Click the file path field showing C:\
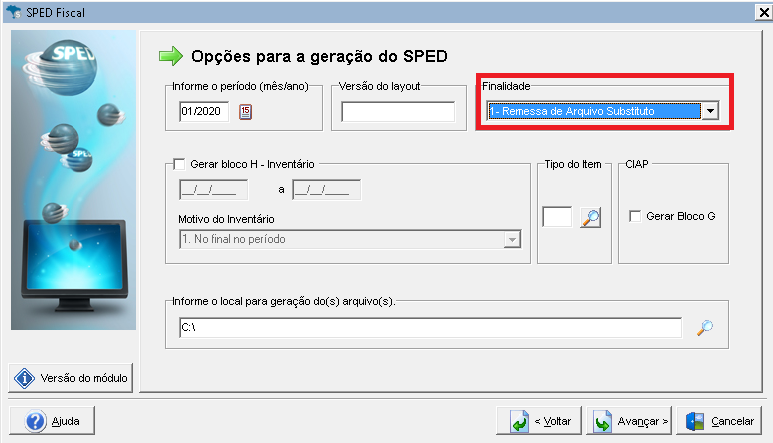Image resolution: width=773 pixels, height=443 pixels. click(430, 328)
